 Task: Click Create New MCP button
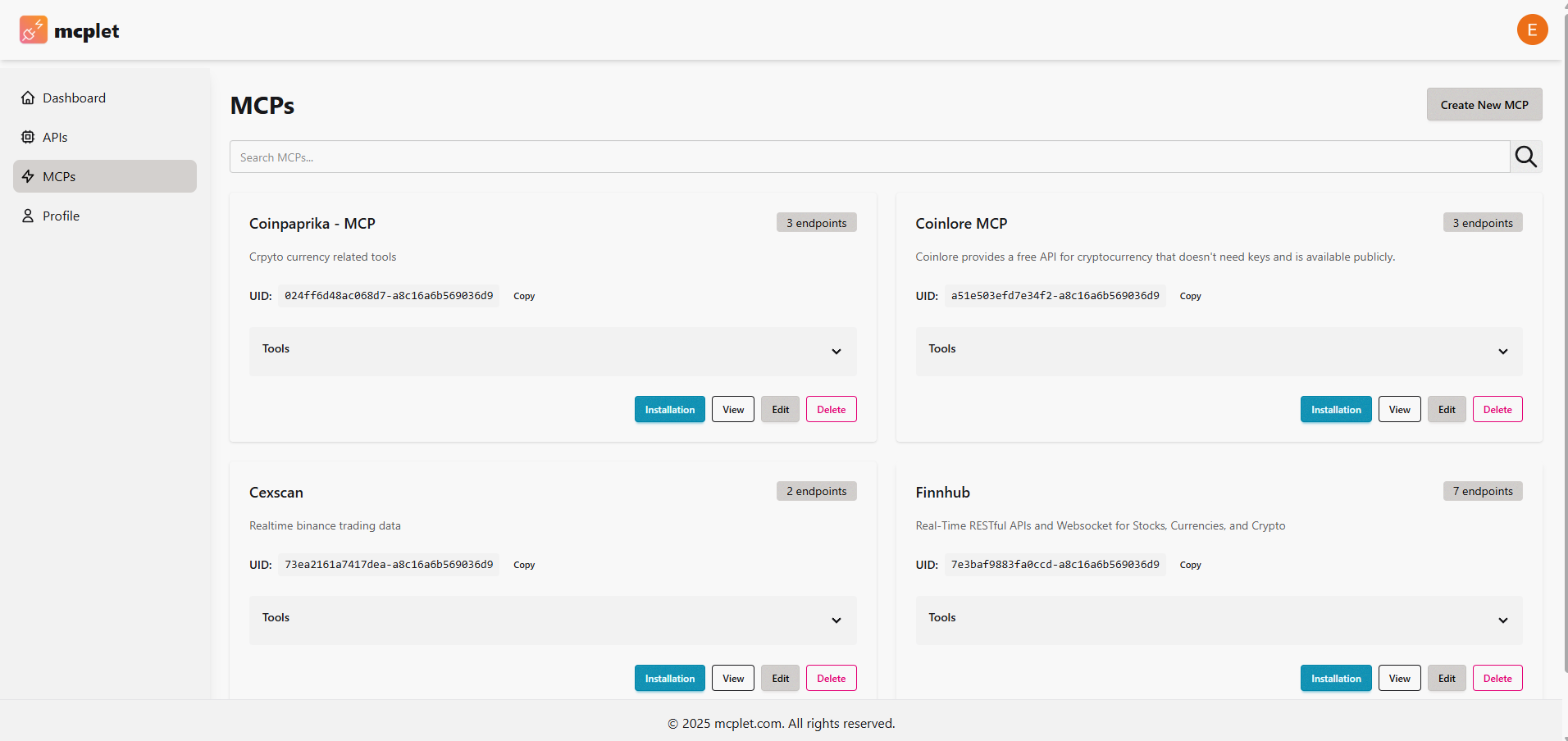(1484, 105)
